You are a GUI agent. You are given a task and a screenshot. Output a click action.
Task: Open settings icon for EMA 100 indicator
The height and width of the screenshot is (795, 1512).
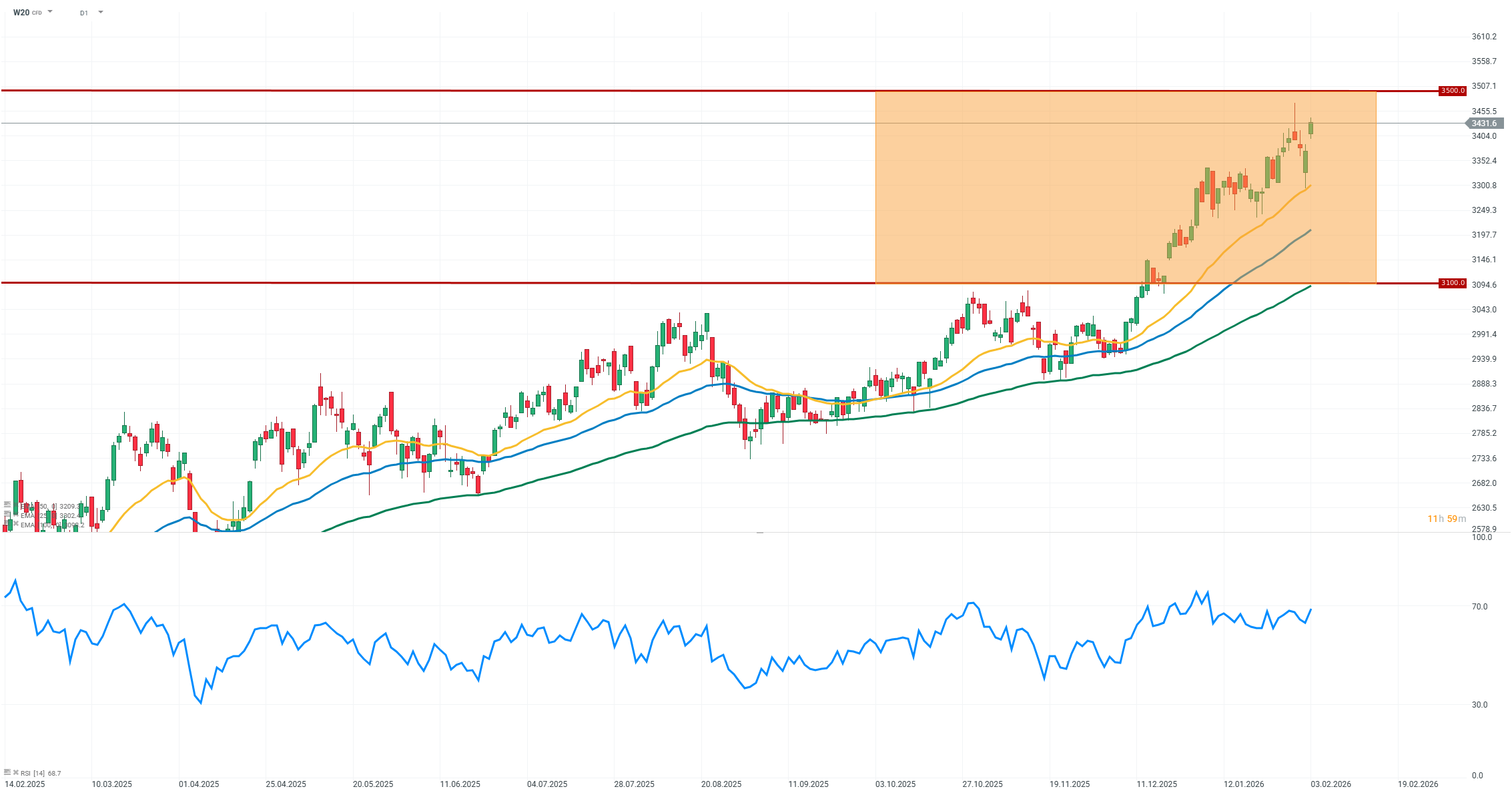click(7, 523)
